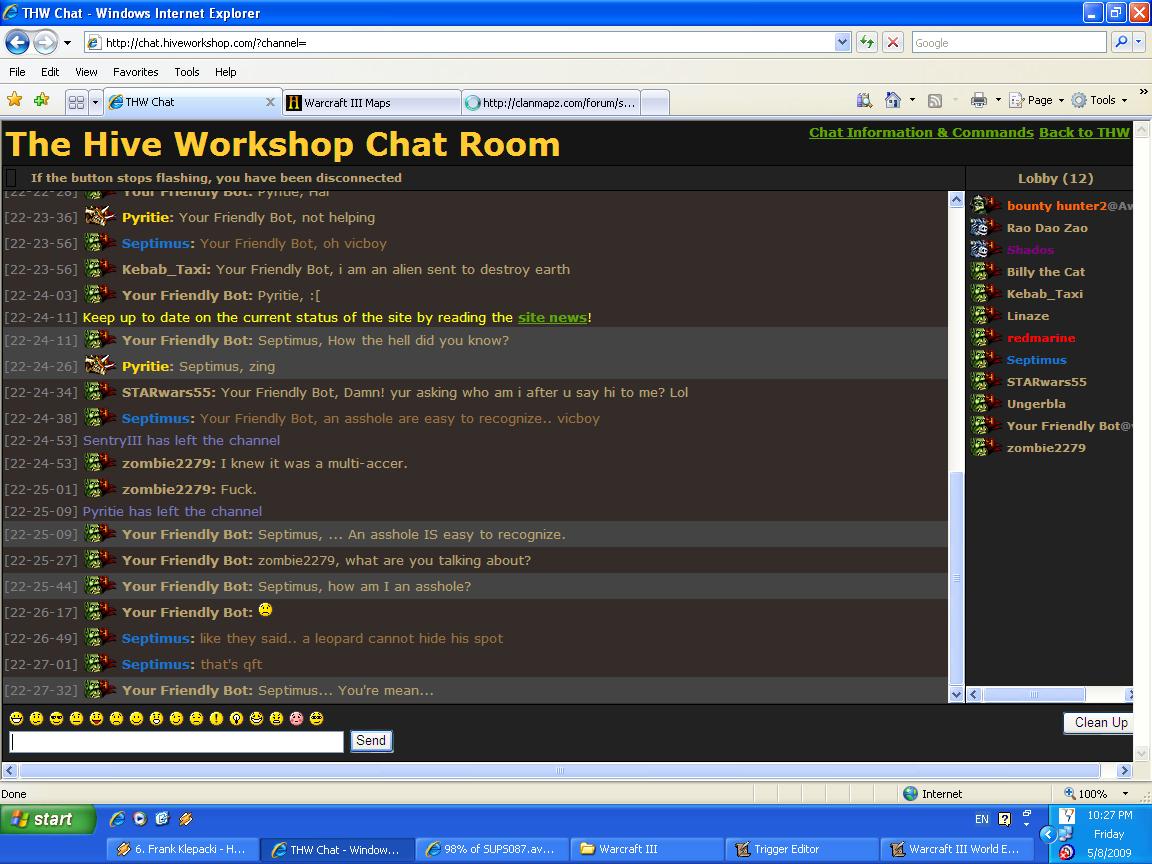The height and width of the screenshot is (864, 1152).
Task: Open the Recent Pages dropdown arrow
Action: click(68, 43)
